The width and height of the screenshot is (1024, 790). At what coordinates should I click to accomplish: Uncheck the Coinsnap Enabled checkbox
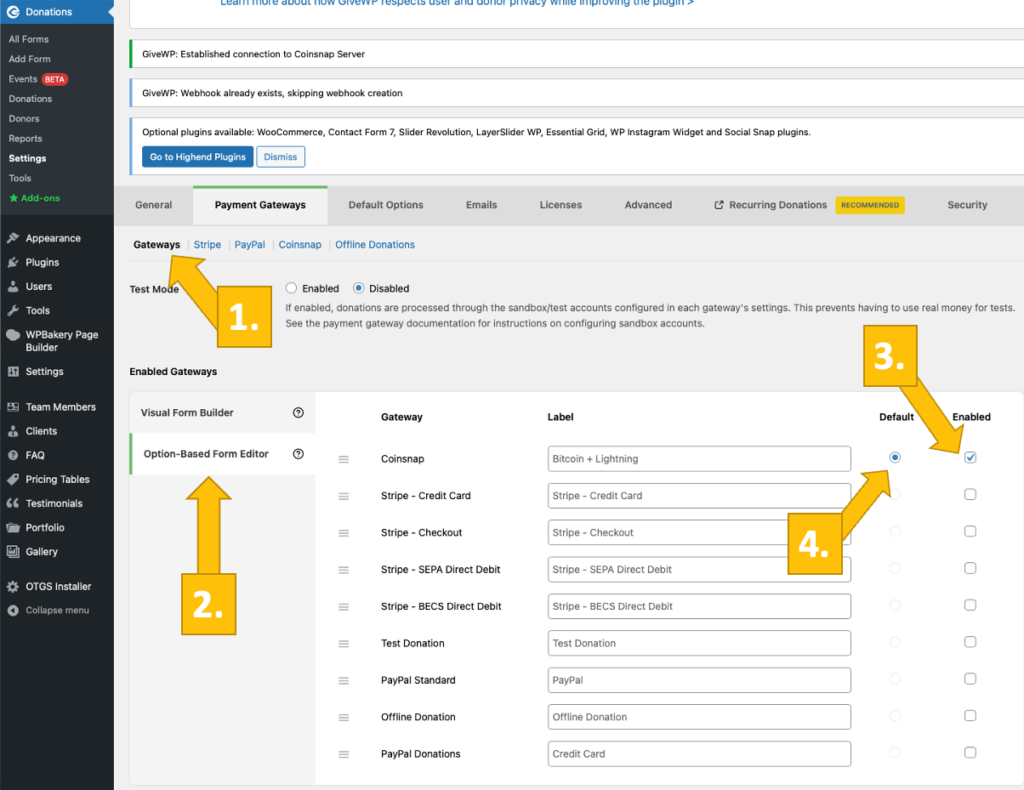tap(970, 458)
